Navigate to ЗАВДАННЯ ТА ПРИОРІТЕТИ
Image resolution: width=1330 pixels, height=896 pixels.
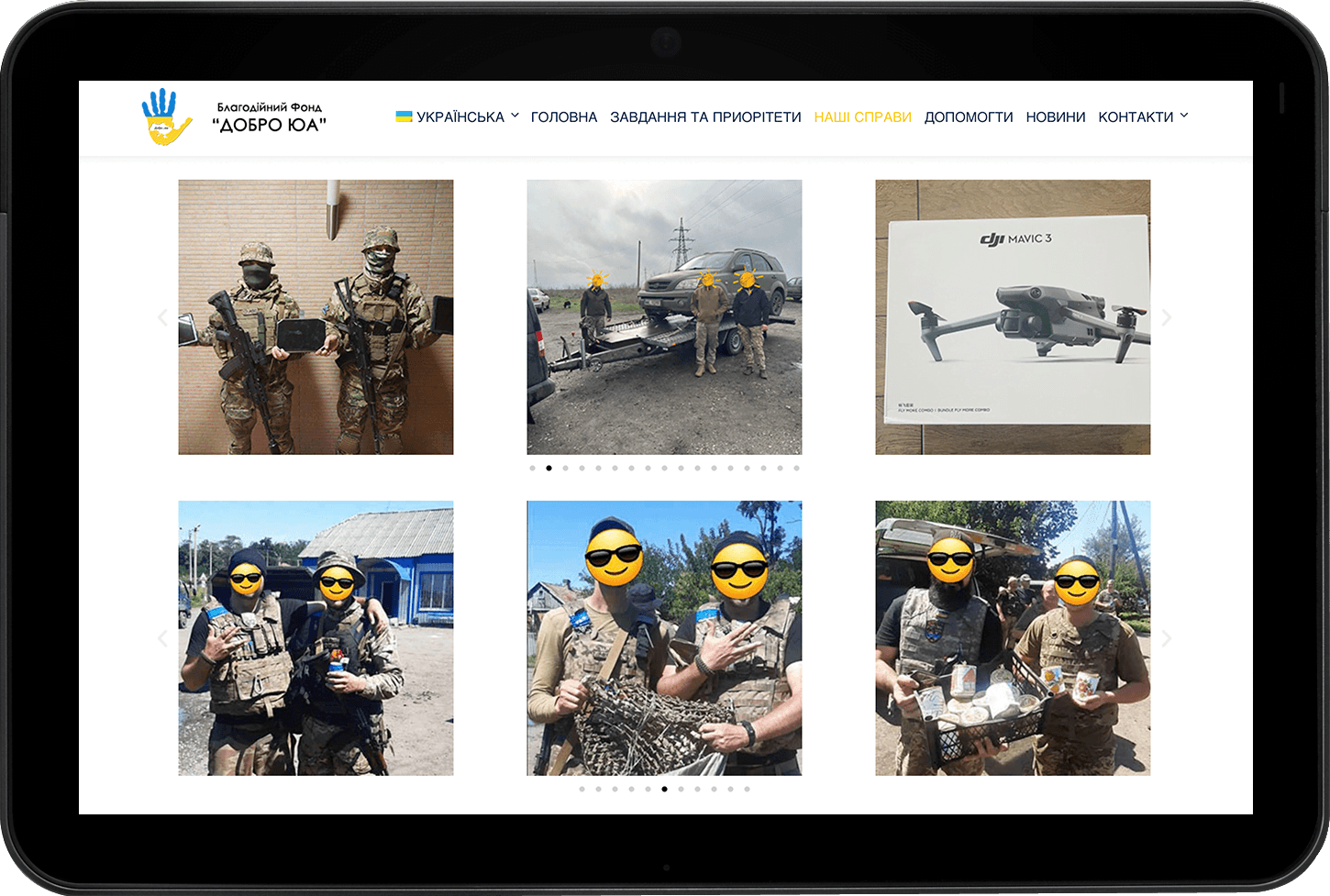pyautogui.click(x=705, y=117)
